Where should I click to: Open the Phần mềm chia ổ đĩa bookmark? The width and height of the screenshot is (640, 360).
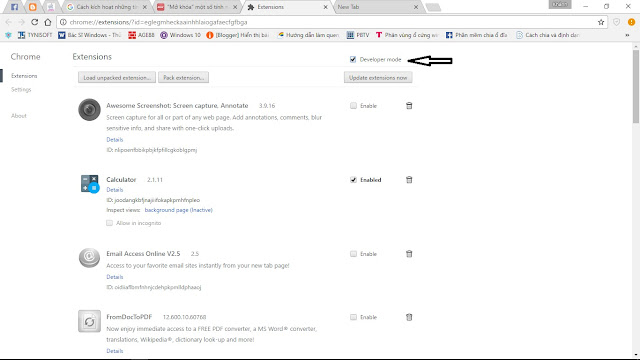[477, 35]
